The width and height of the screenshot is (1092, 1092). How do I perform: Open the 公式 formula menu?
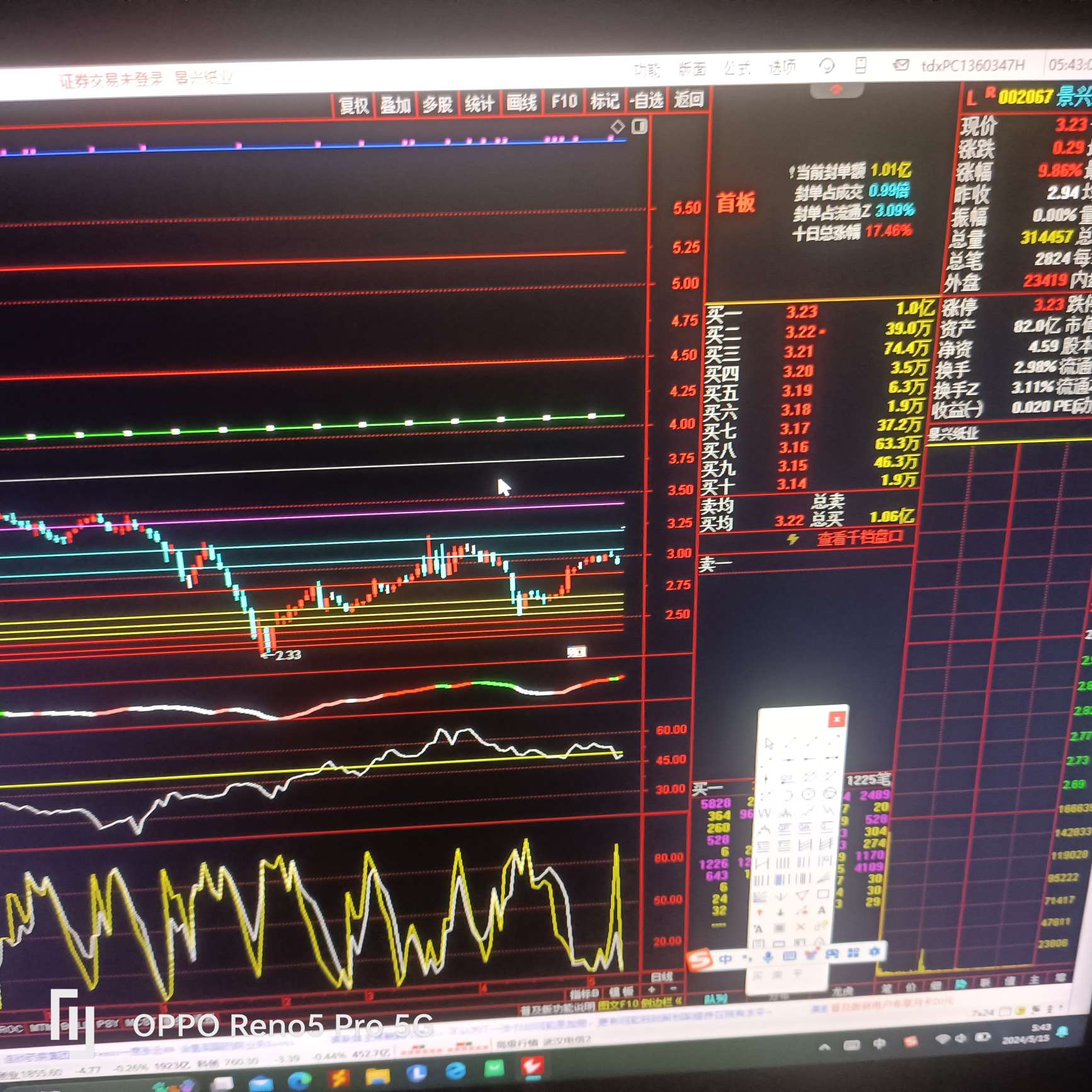tap(737, 67)
